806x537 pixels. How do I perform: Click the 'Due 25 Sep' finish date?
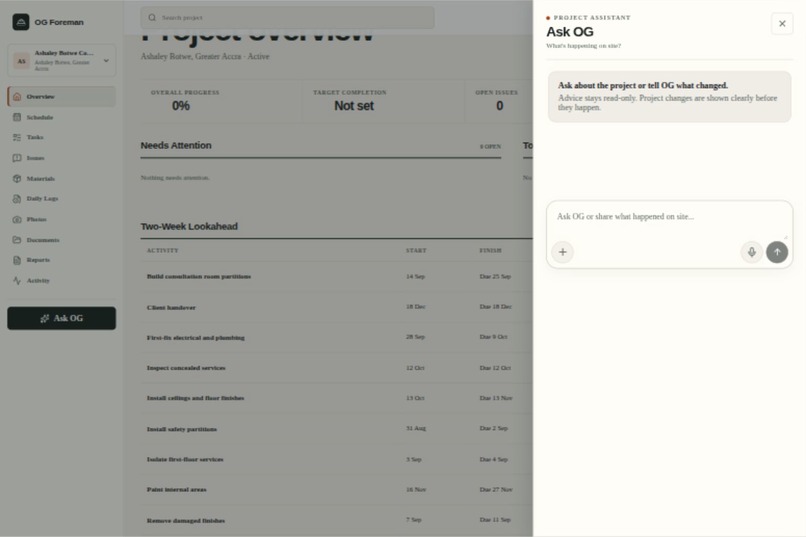pos(495,276)
